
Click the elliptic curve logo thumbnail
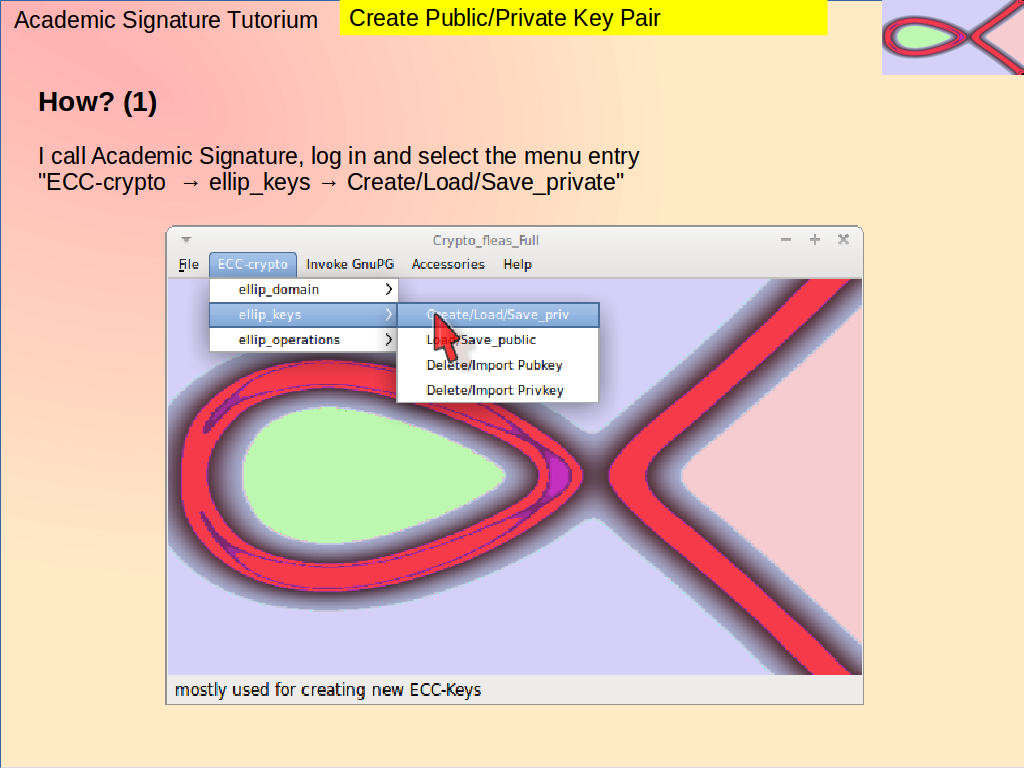pyautogui.click(x=953, y=37)
